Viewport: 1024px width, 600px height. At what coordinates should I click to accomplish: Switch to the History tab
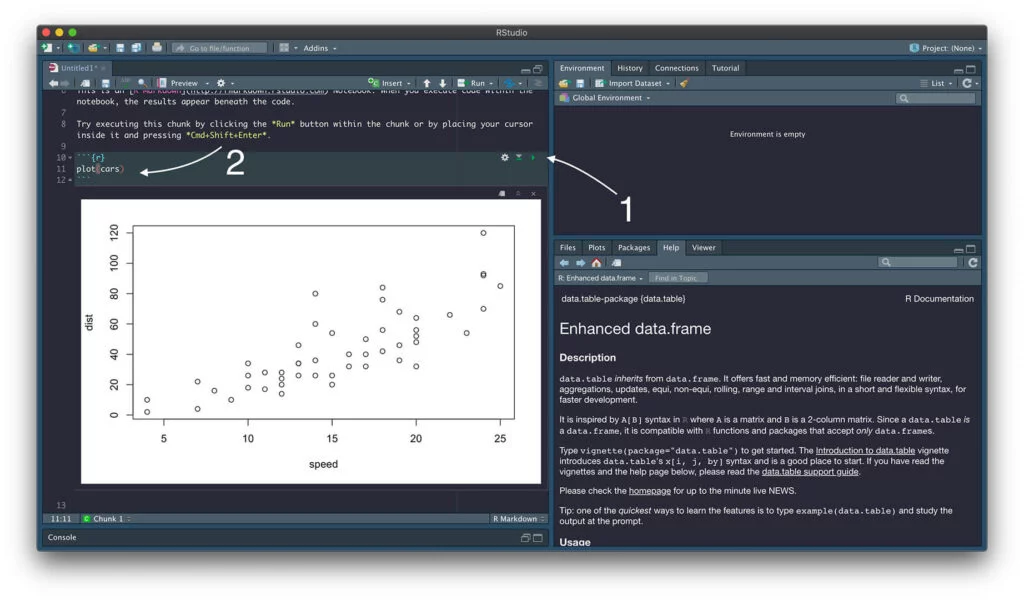[630, 68]
